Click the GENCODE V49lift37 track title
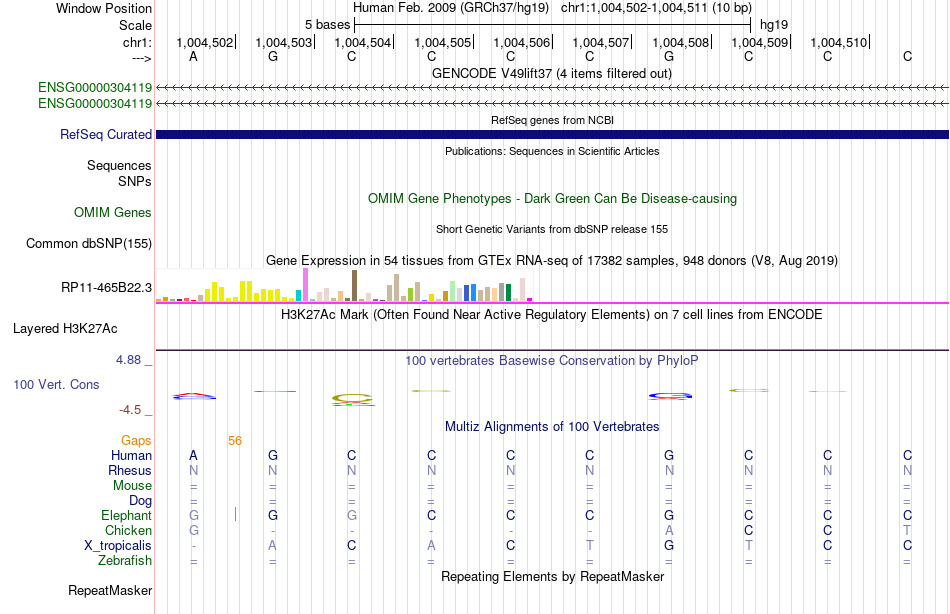 552,73
